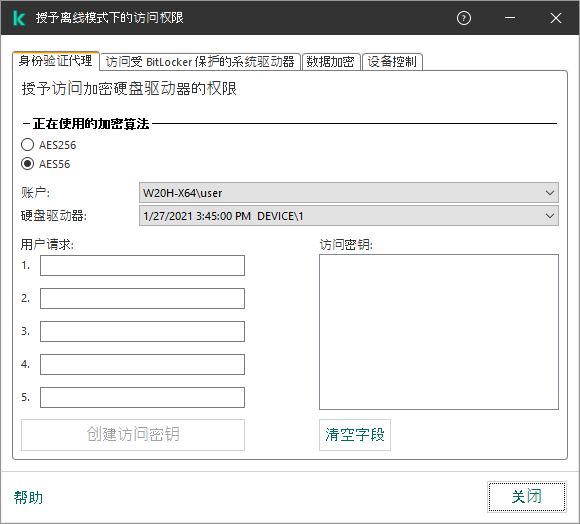Select the AES256 radio button
Viewport: 580px width, 524px height.
click(x=27, y=145)
